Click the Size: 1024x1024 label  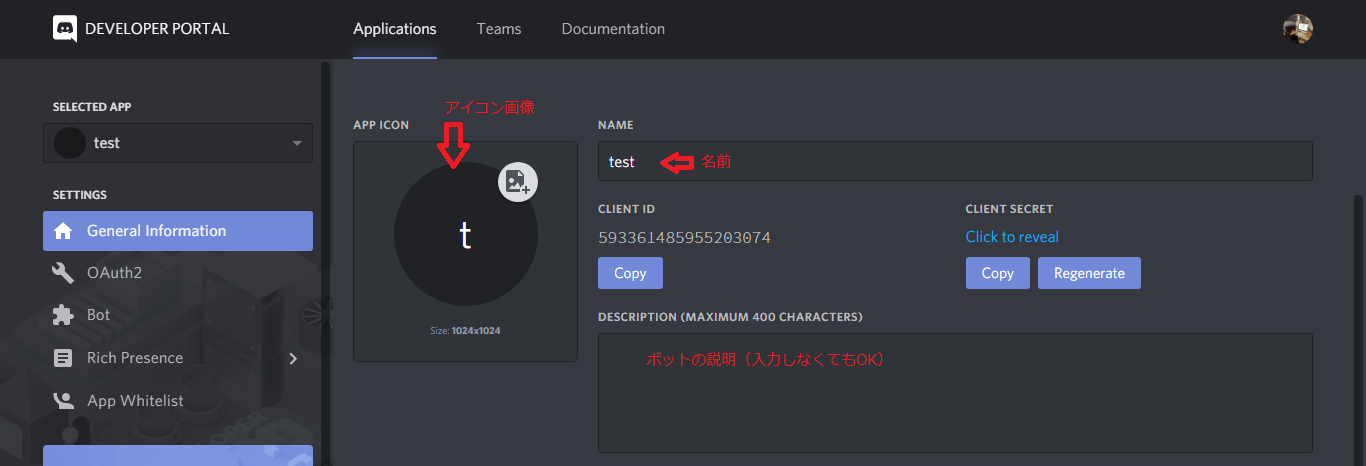point(466,330)
